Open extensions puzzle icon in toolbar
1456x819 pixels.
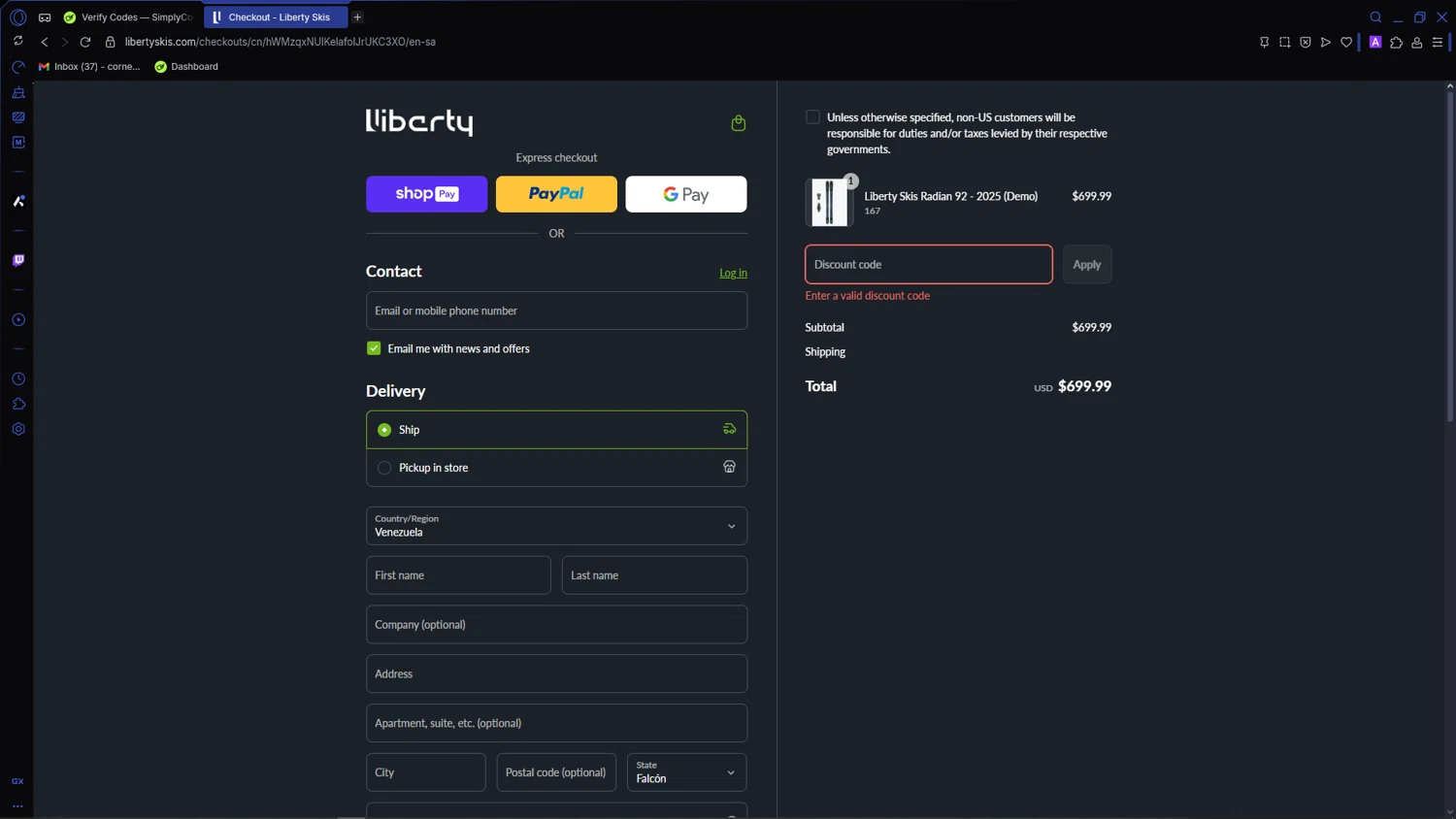point(1396,42)
